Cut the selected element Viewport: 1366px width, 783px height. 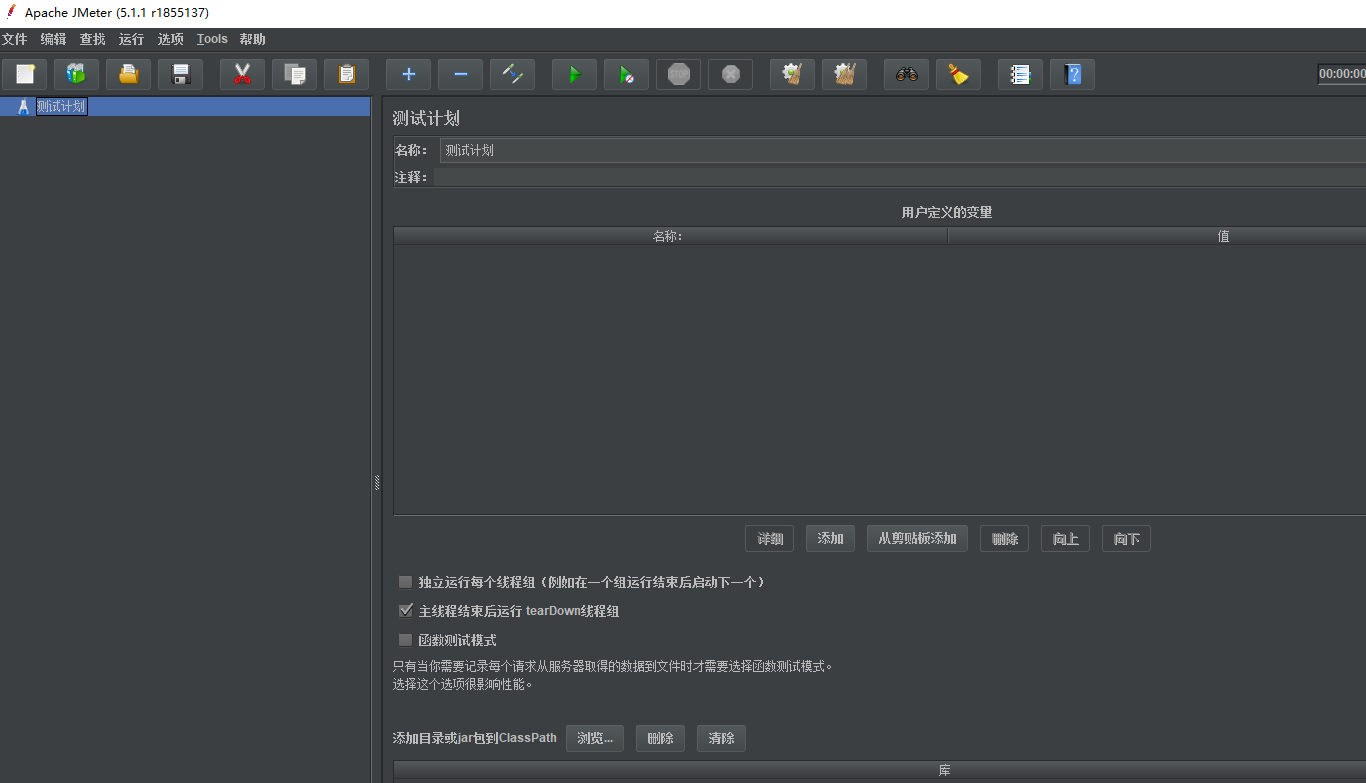(x=242, y=74)
